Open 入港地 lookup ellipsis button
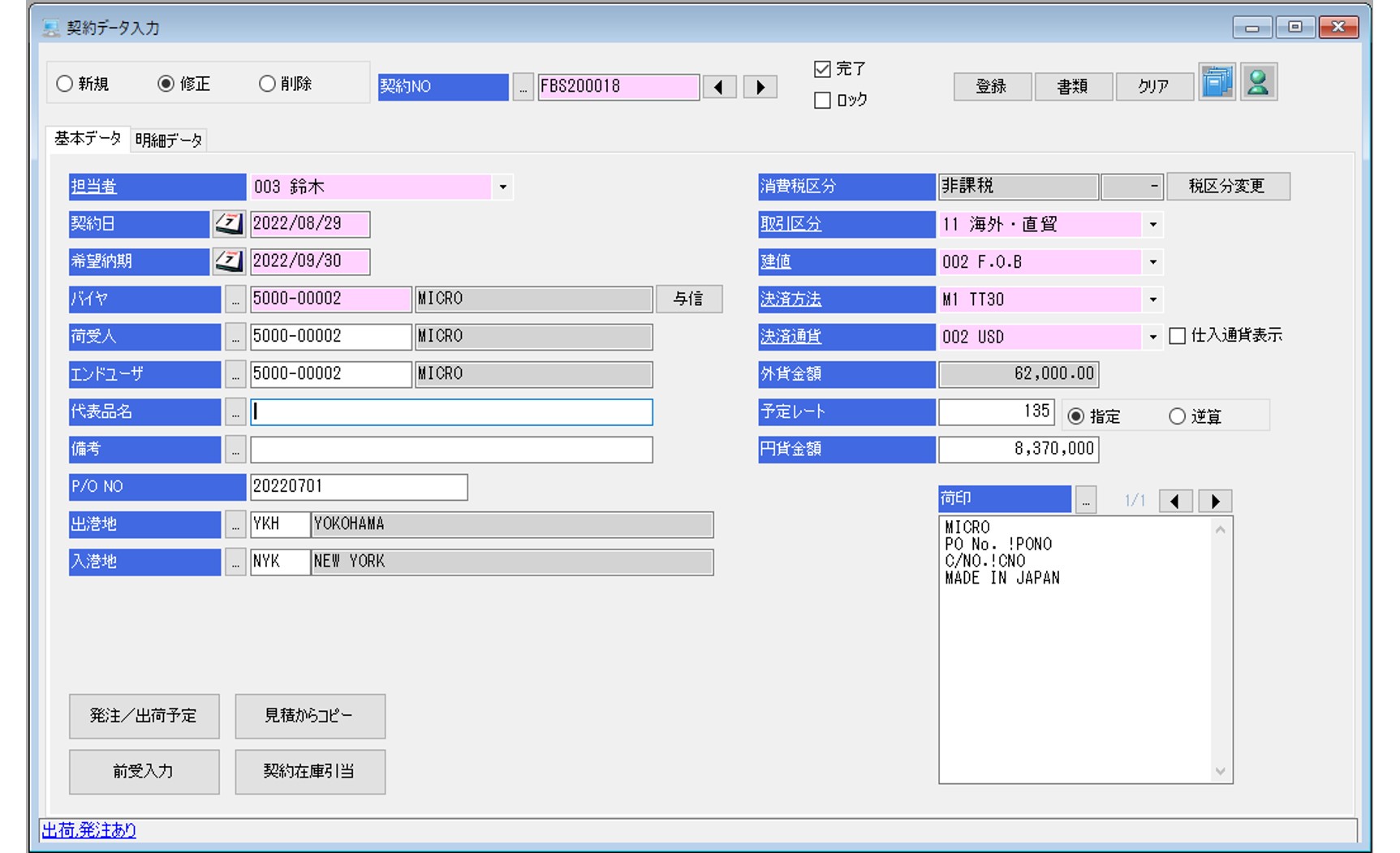Screen dimensions: 1400x853 tap(235, 562)
